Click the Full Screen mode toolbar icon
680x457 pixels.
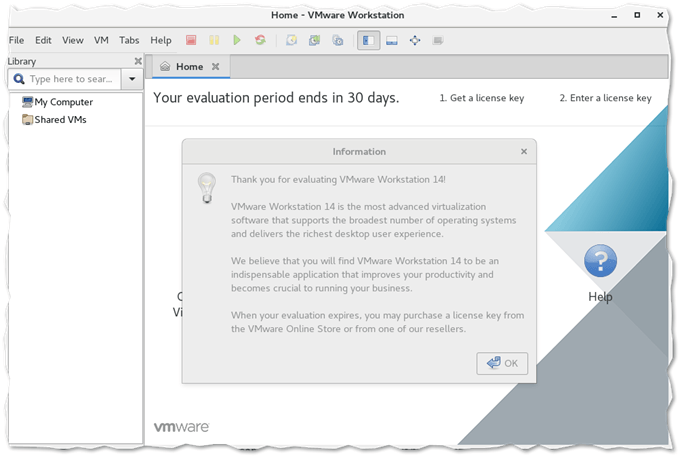[415, 40]
